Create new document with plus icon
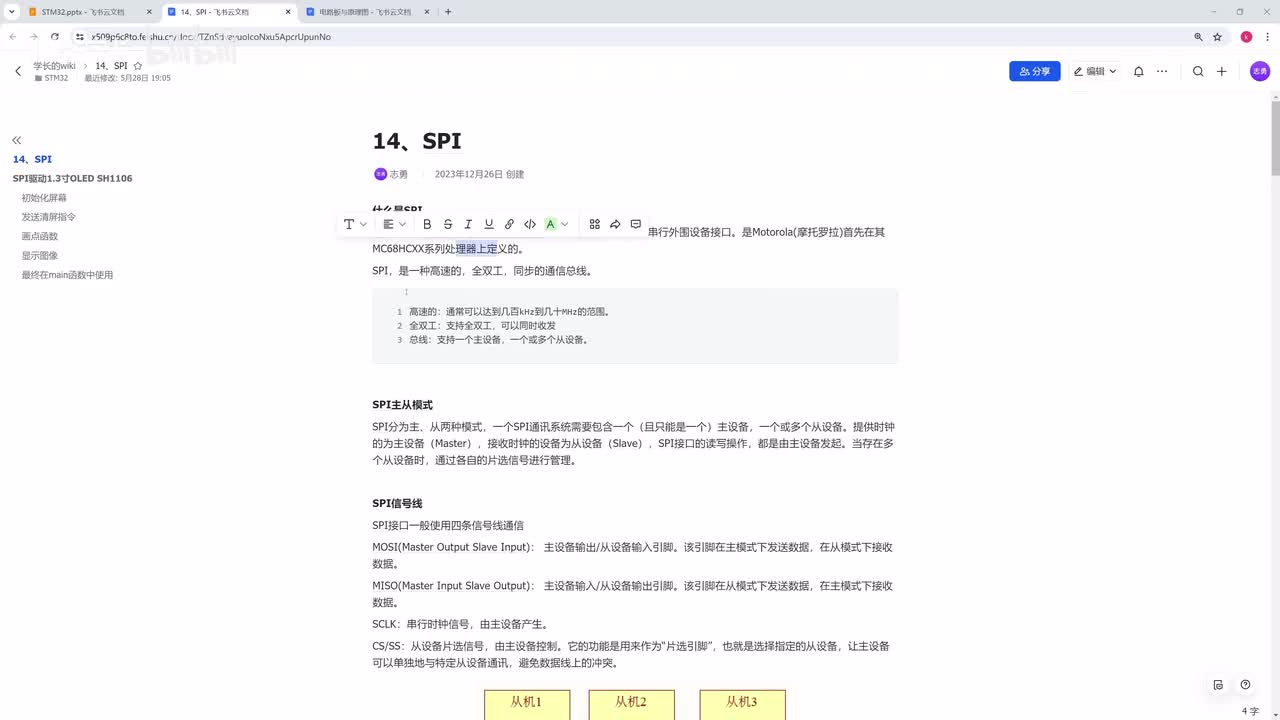This screenshot has height=720, width=1280. tap(1222, 71)
